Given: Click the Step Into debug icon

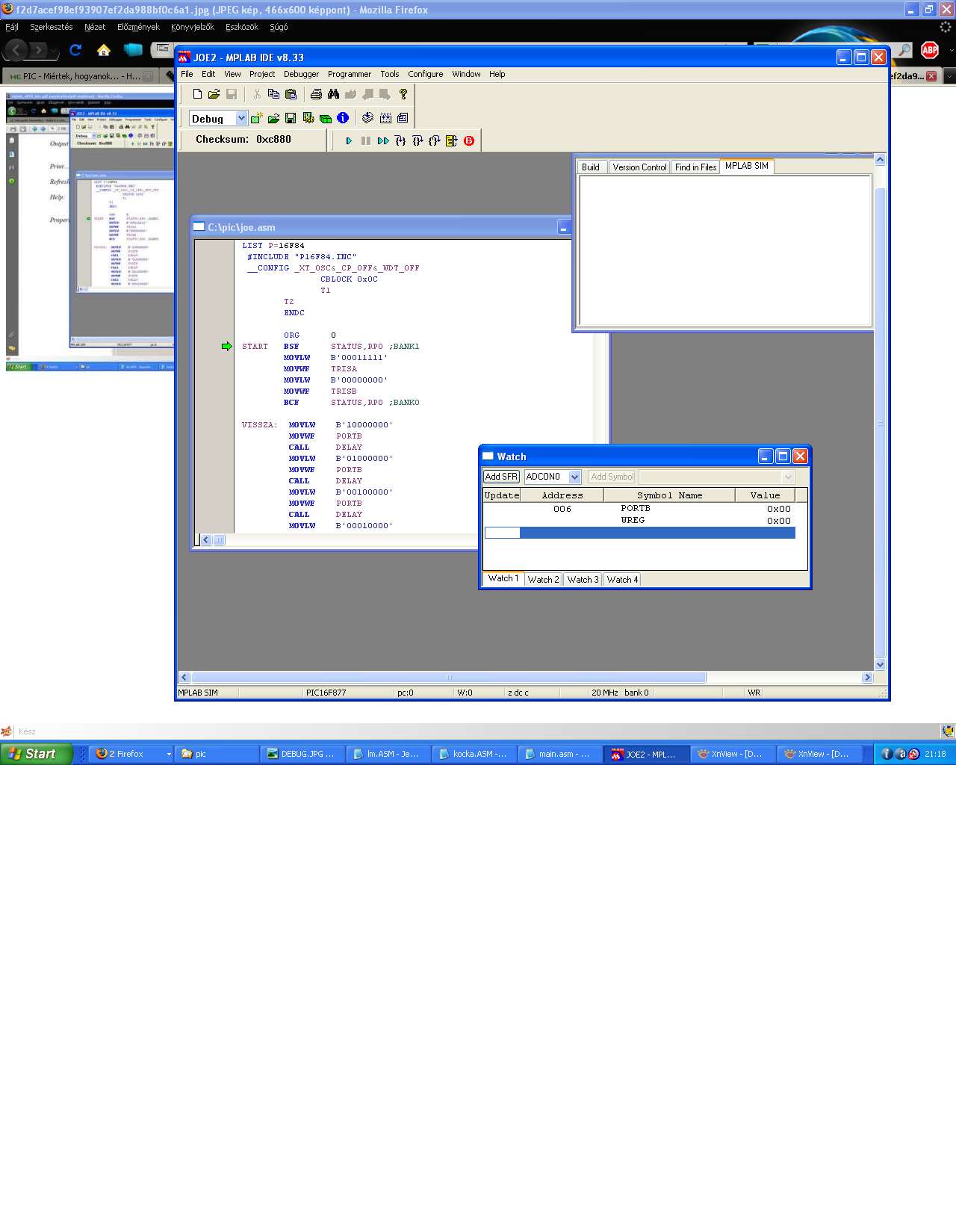Looking at the screenshot, I should pos(400,140).
